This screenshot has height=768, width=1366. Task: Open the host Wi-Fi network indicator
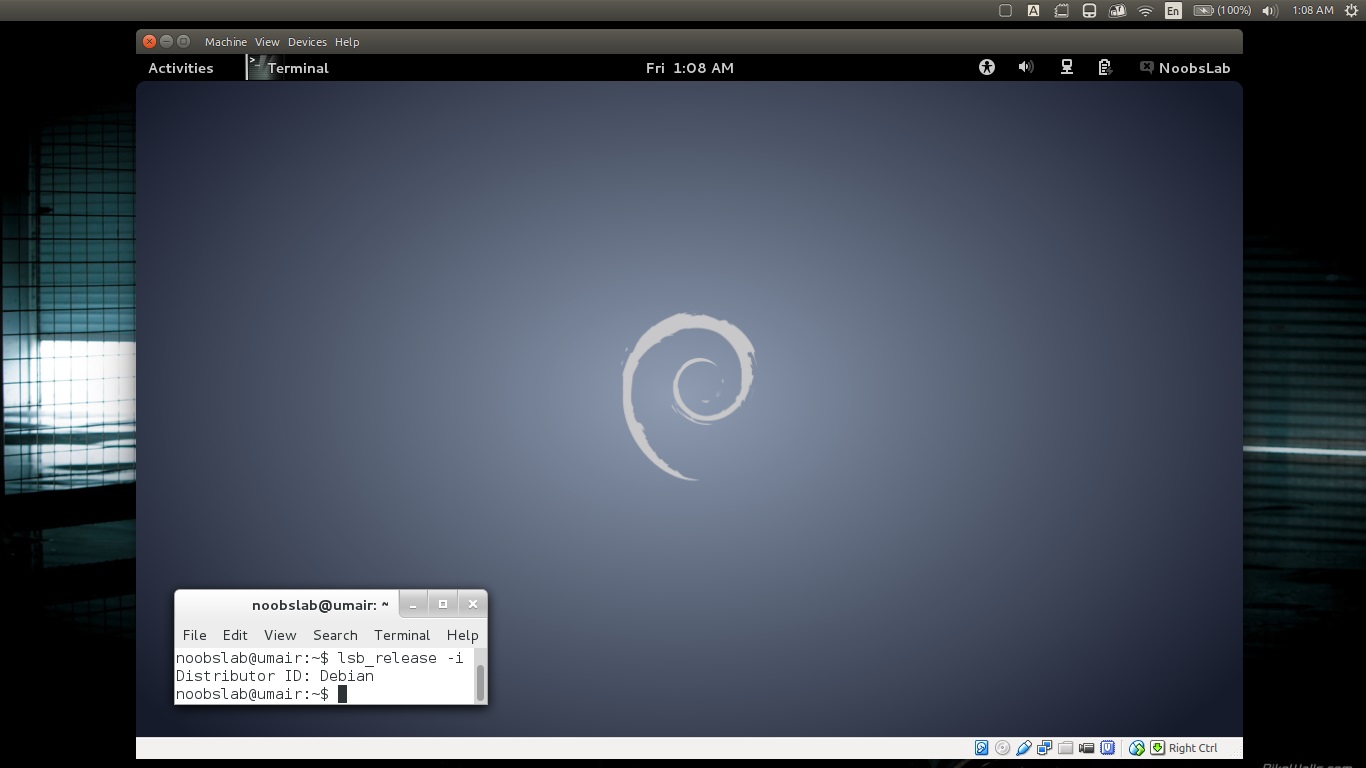(x=1145, y=10)
